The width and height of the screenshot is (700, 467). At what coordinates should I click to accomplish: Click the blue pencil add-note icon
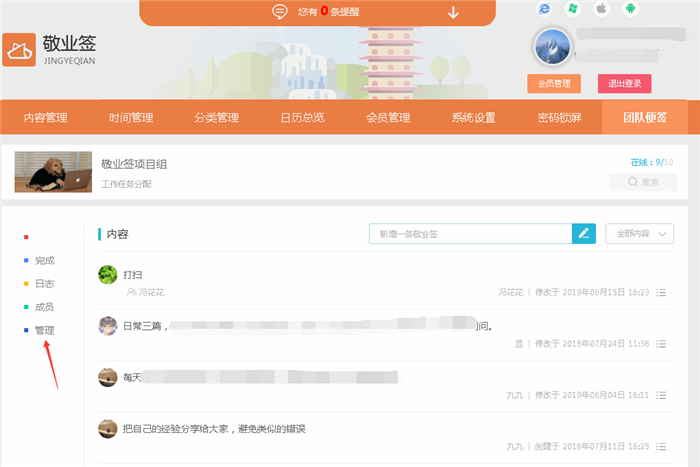coord(584,233)
